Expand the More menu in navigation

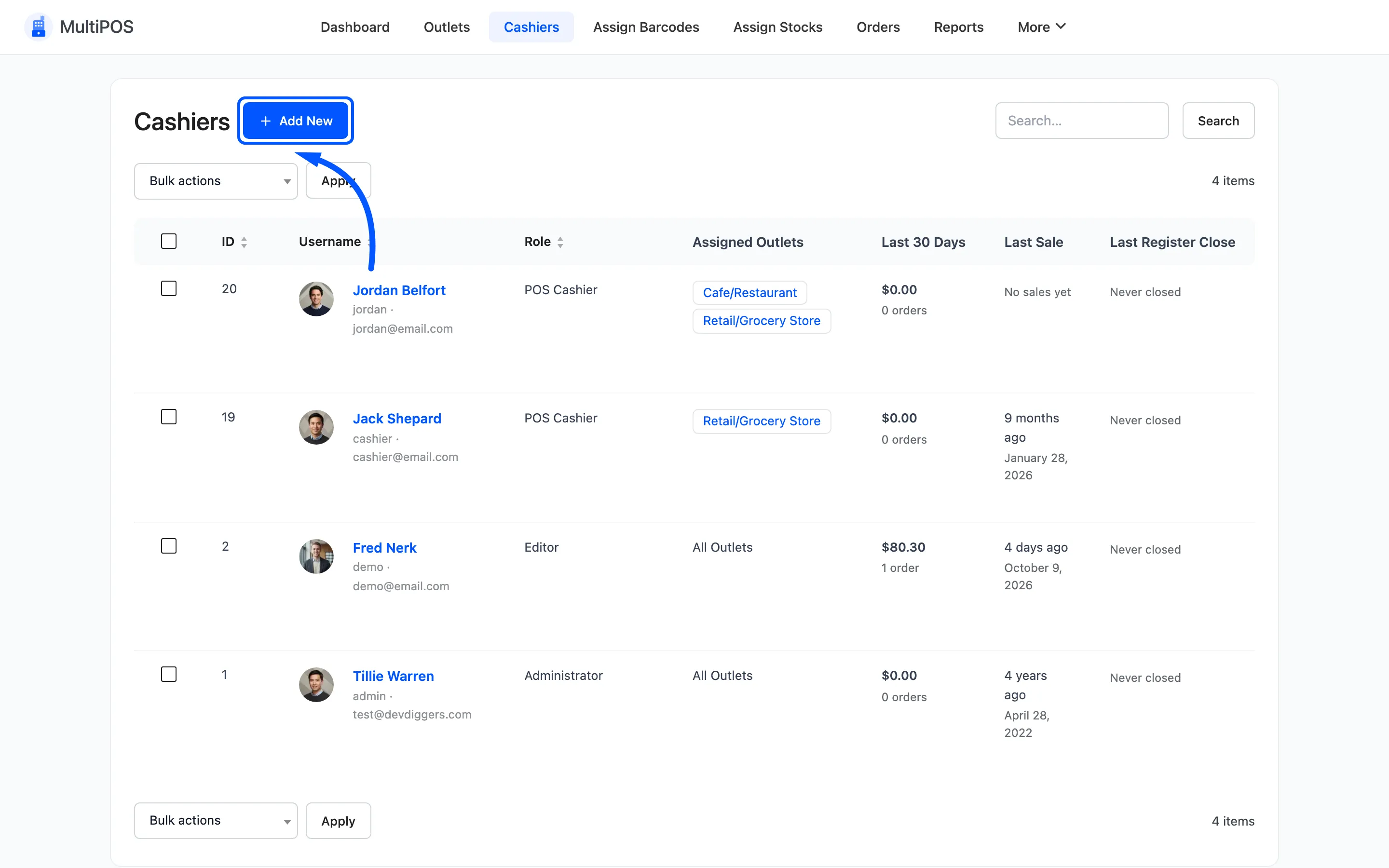pos(1041,27)
